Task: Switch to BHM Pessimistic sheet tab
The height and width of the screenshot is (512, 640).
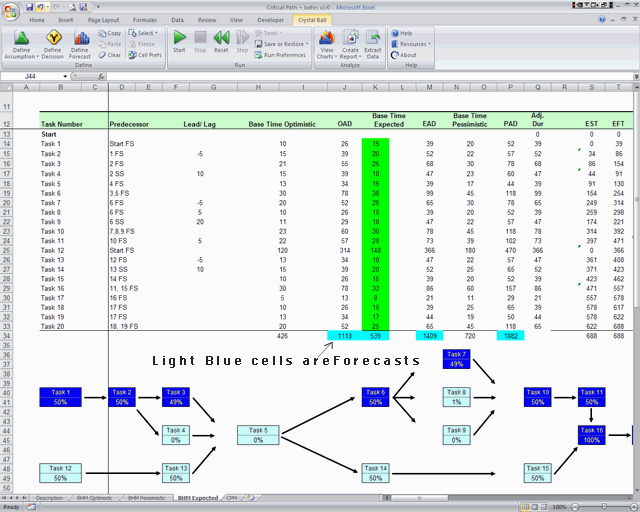Action: pos(147,498)
